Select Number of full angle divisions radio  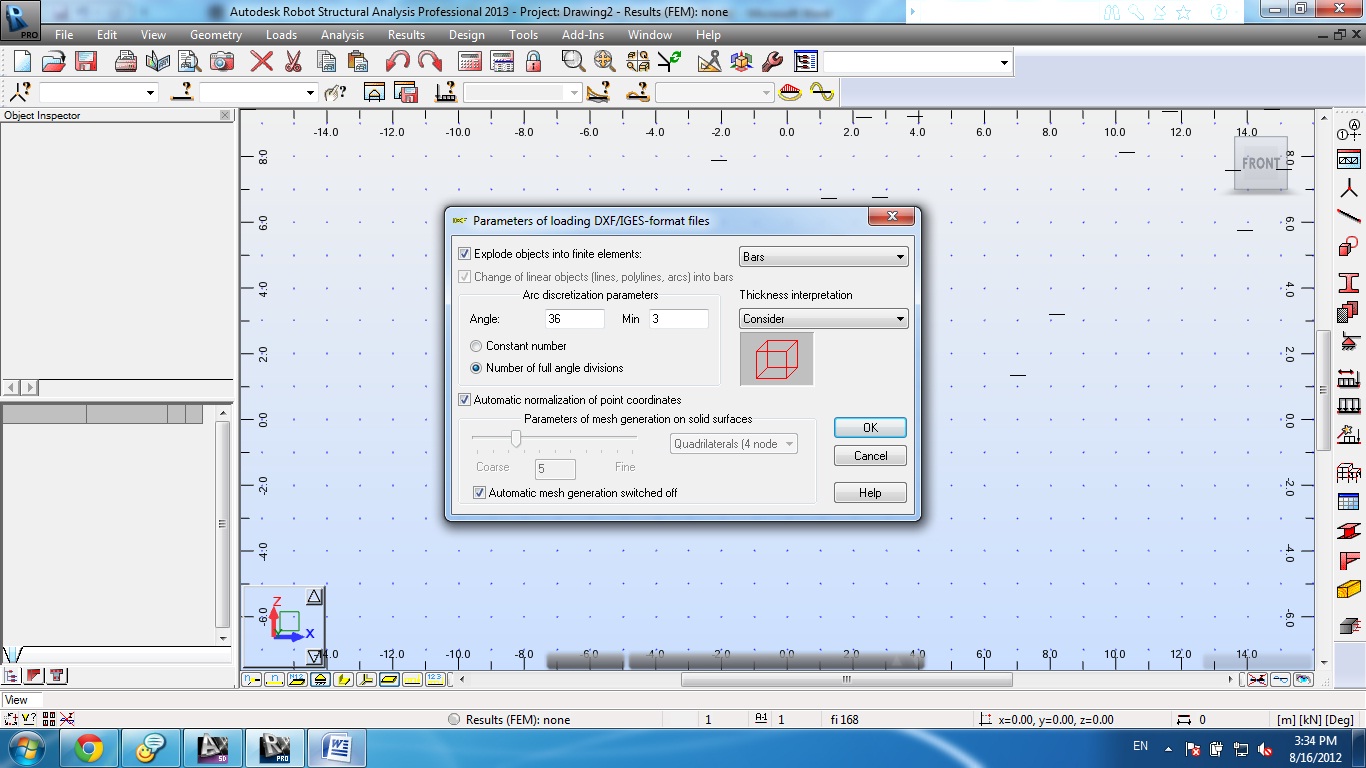click(x=476, y=368)
